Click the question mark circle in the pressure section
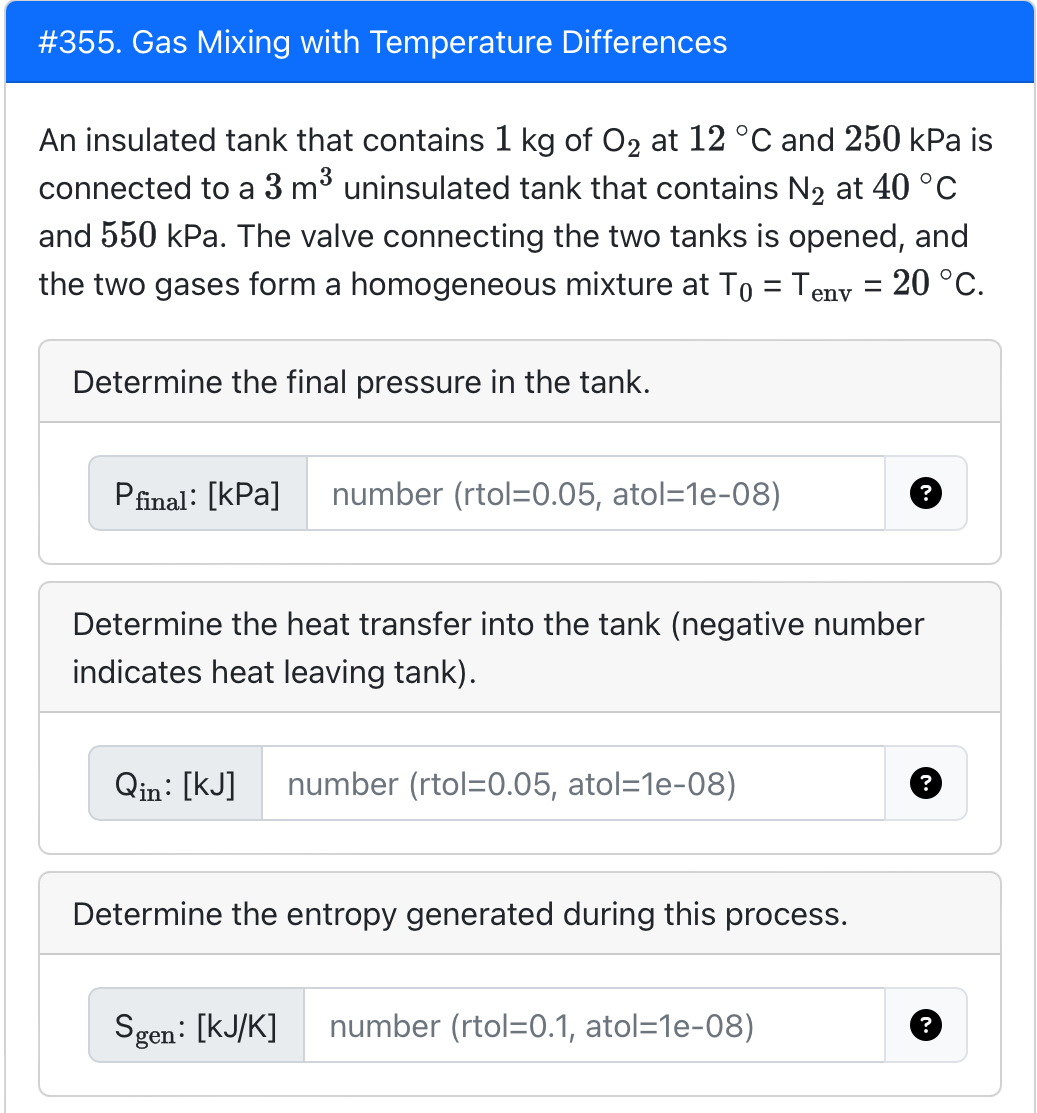Viewport: 1037px width, 1113px height. coord(925,493)
